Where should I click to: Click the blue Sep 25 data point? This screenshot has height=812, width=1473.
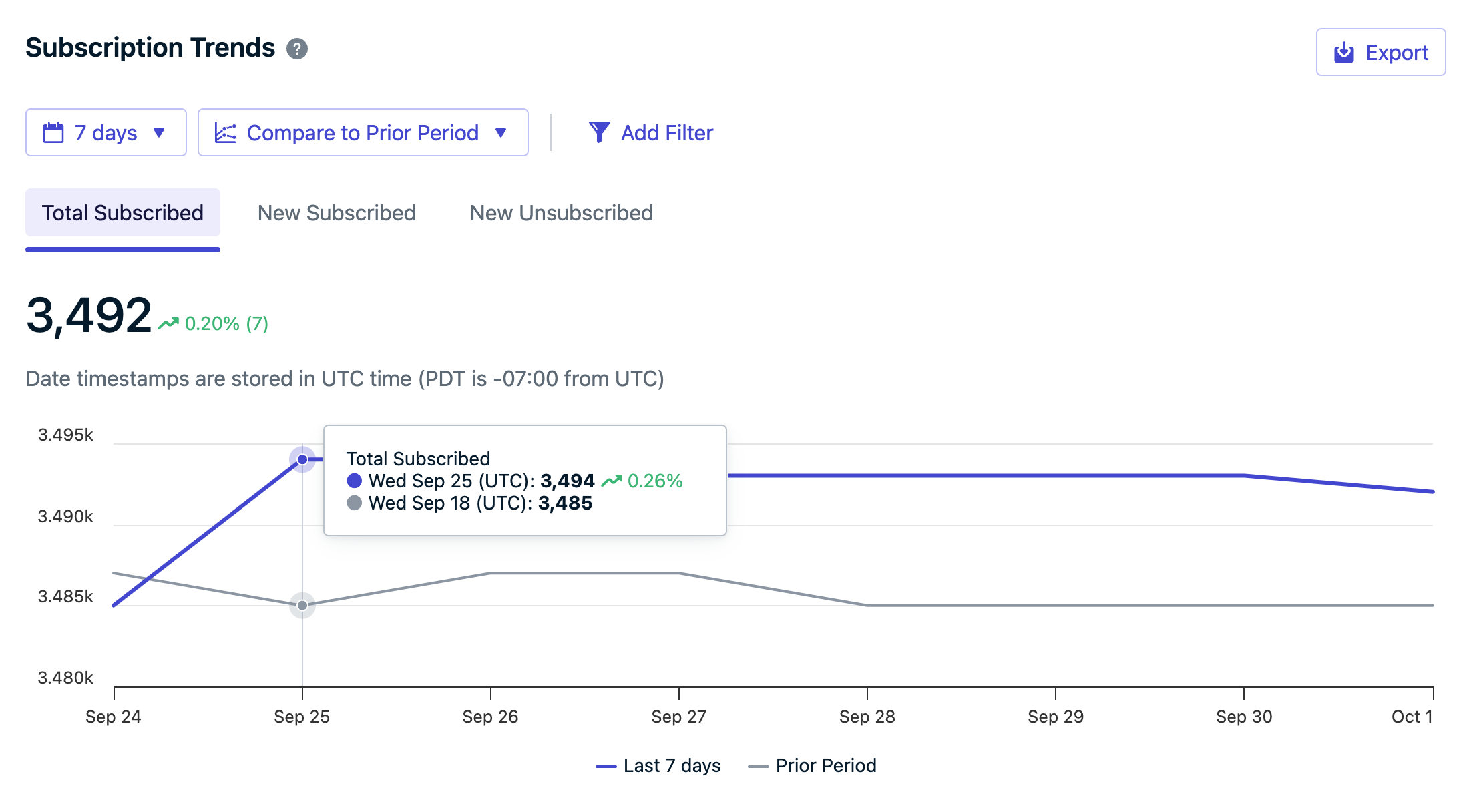click(x=302, y=459)
